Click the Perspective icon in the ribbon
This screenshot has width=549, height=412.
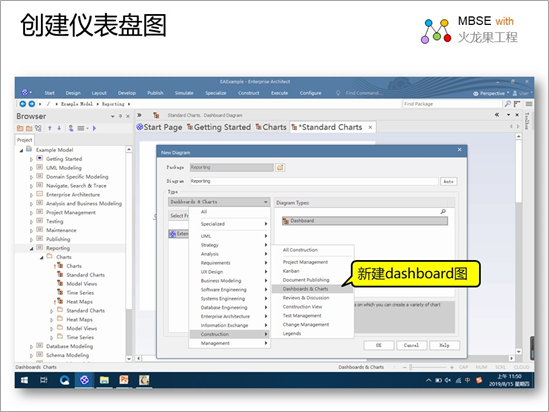click(475, 93)
